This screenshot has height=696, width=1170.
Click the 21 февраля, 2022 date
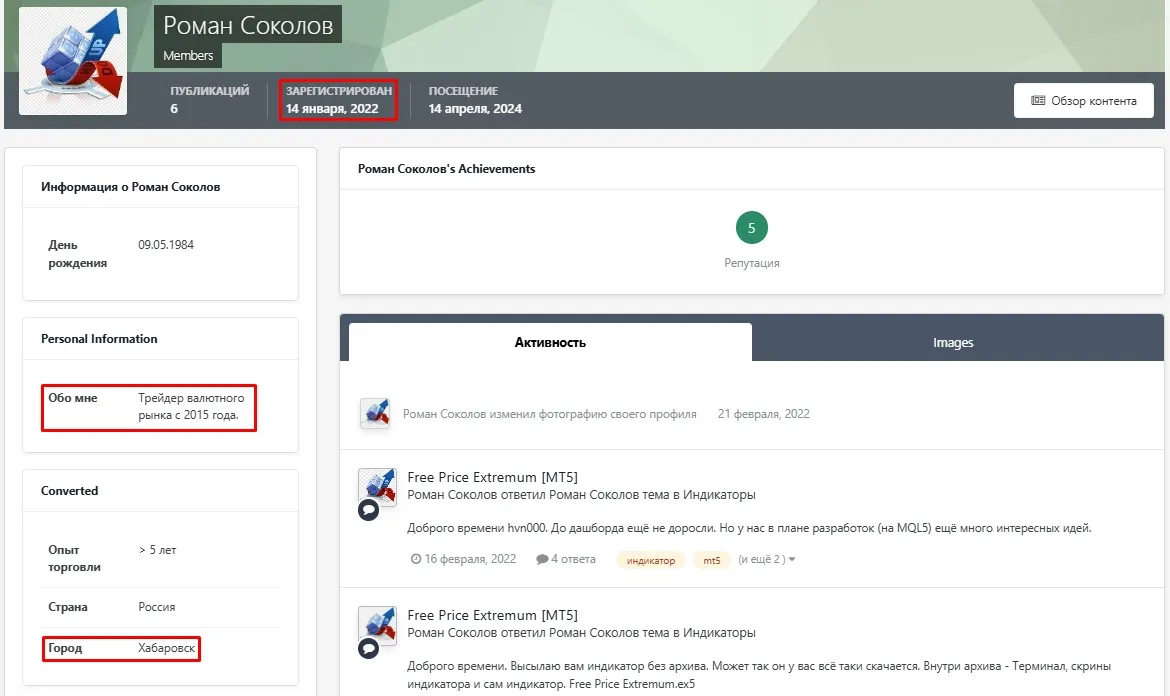coord(763,414)
